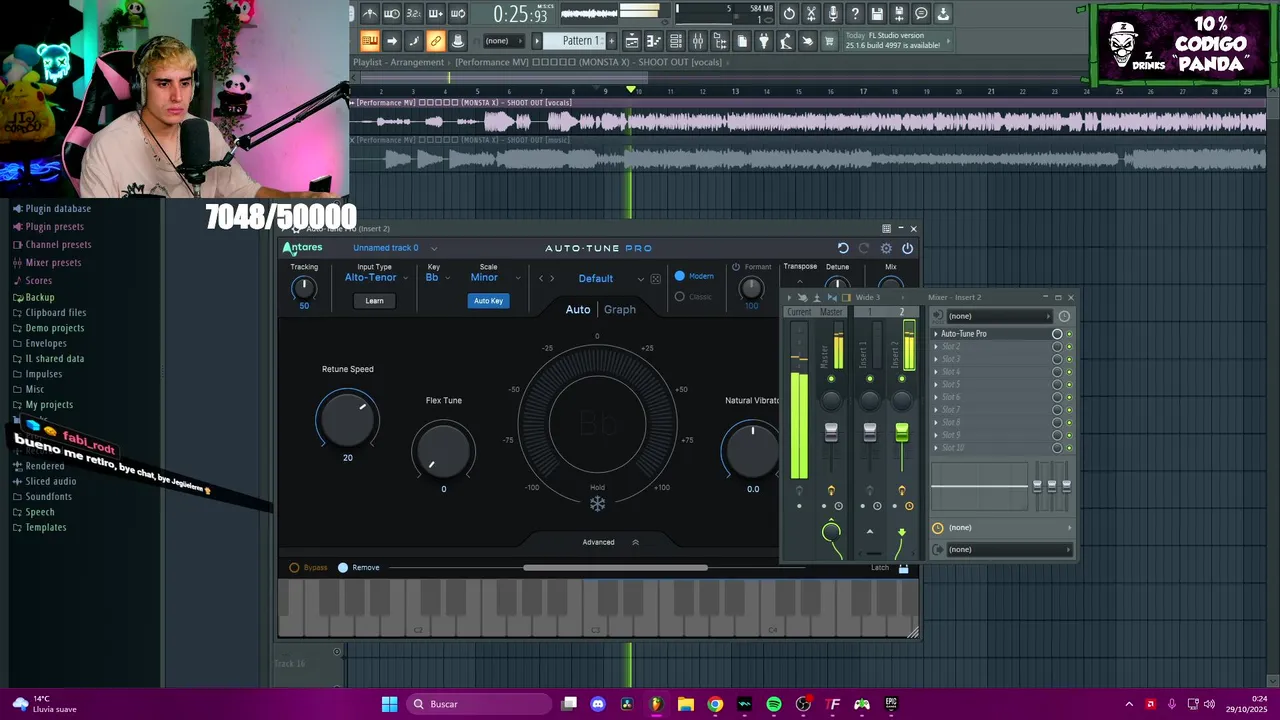1280x720 pixels.
Task: Toggle the typing keyboard to piano icon
Action: point(370,41)
